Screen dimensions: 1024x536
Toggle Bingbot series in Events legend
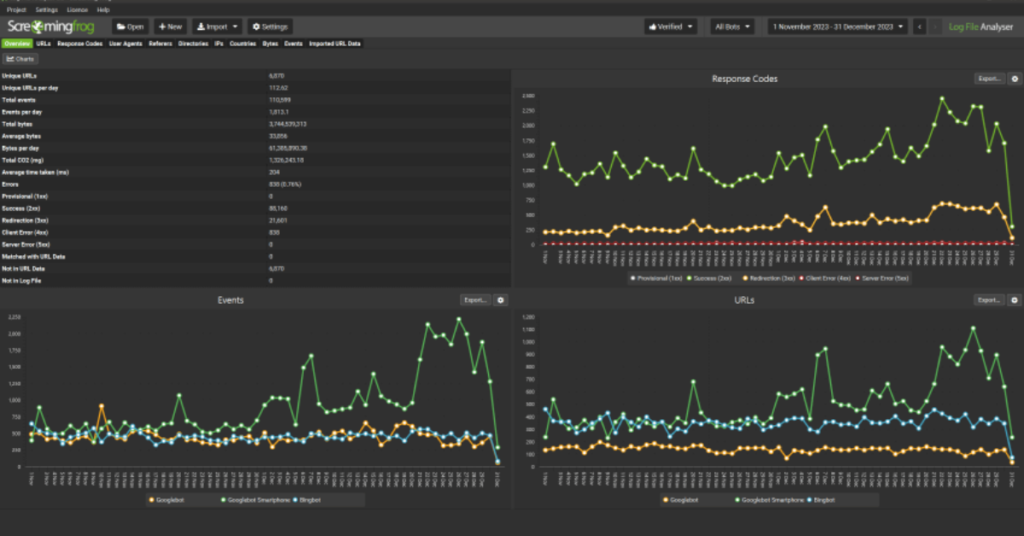point(307,500)
